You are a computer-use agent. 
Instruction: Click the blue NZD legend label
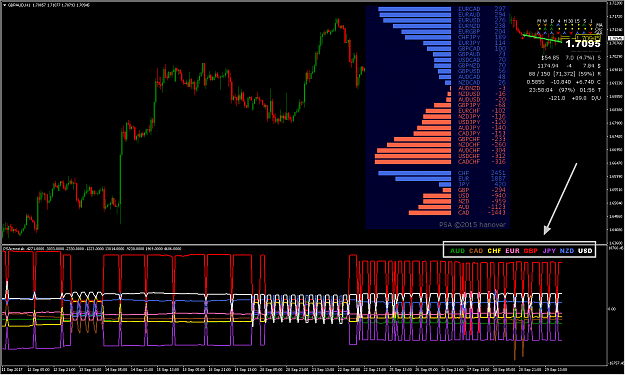(x=566, y=251)
